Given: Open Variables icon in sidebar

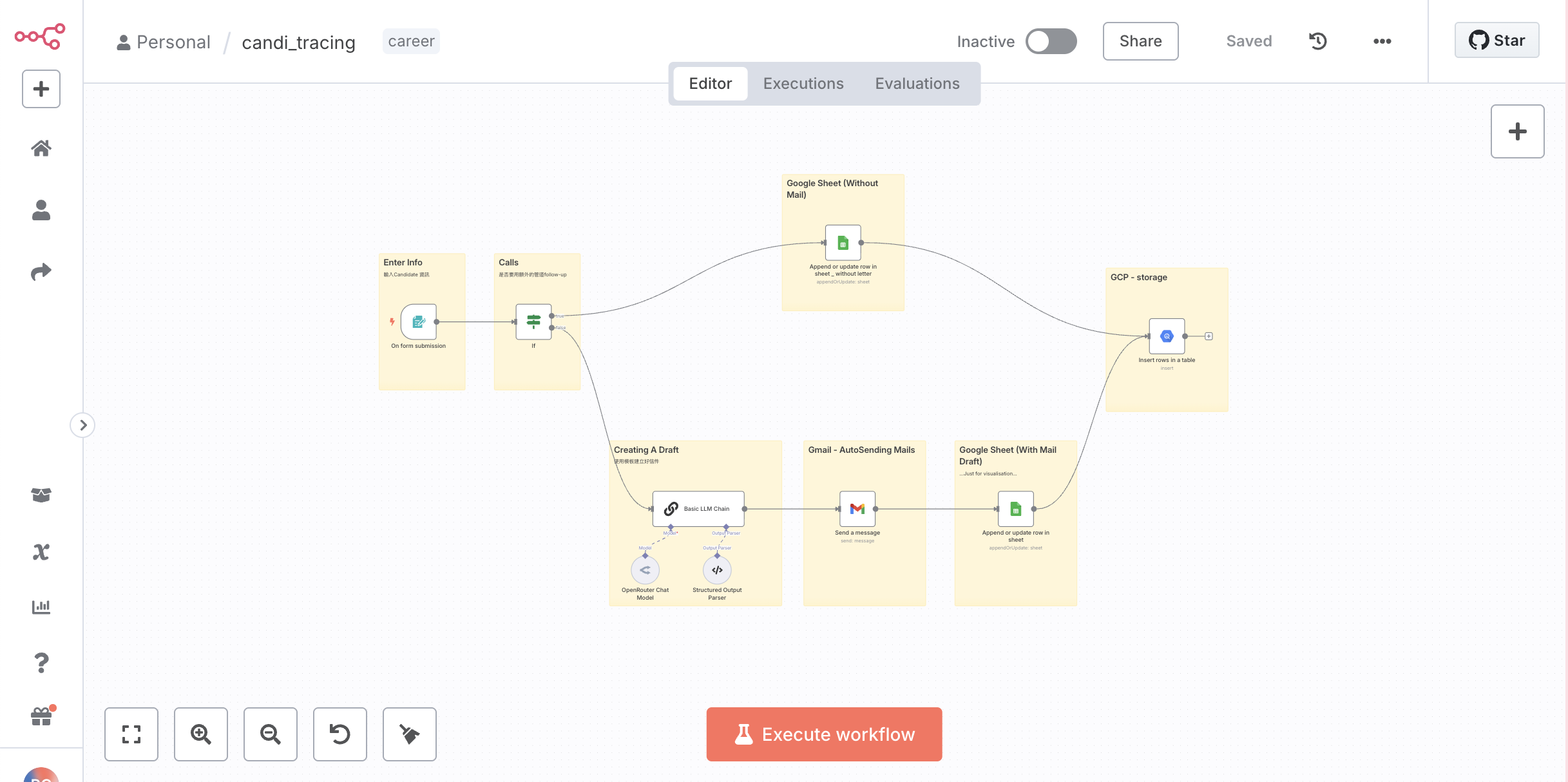Looking at the screenshot, I should (x=41, y=551).
